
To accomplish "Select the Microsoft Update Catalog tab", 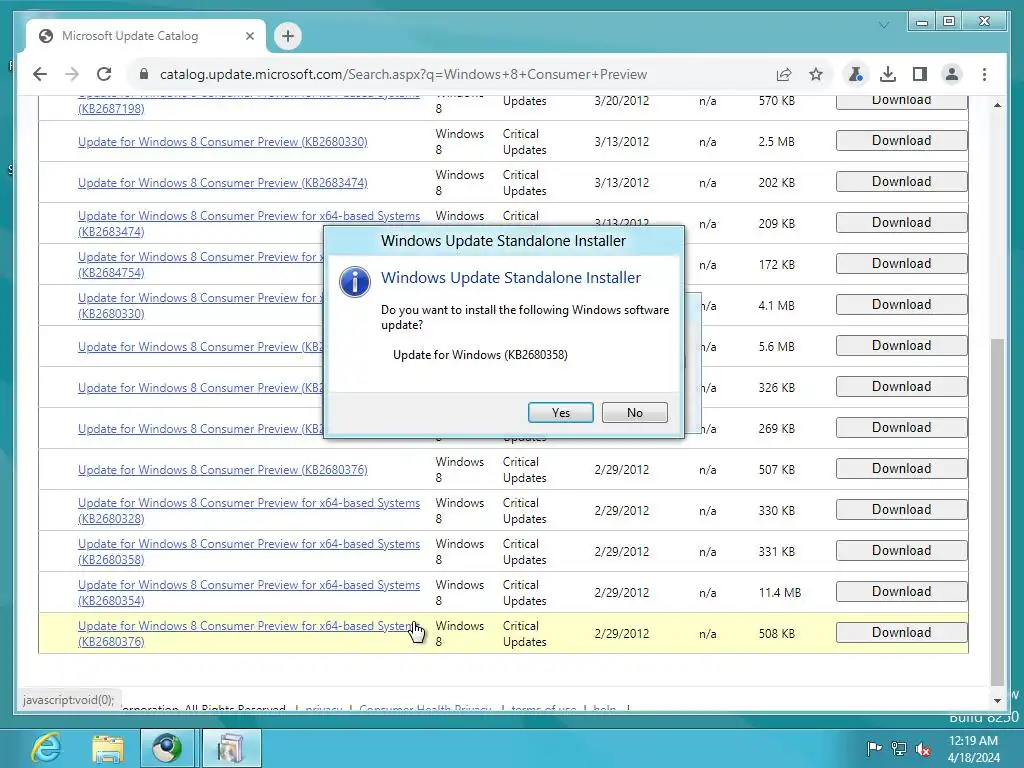I will pyautogui.click(x=146, y=36).
